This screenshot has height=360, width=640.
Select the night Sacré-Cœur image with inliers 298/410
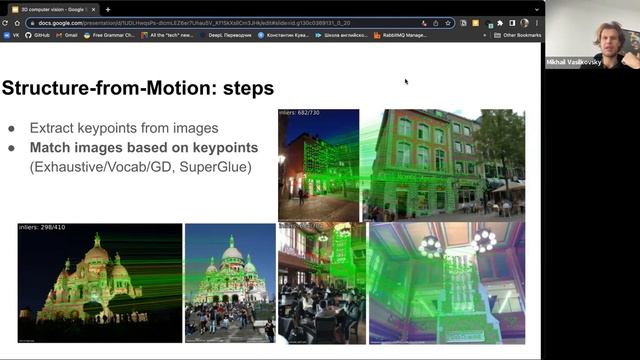click(100, 283)
